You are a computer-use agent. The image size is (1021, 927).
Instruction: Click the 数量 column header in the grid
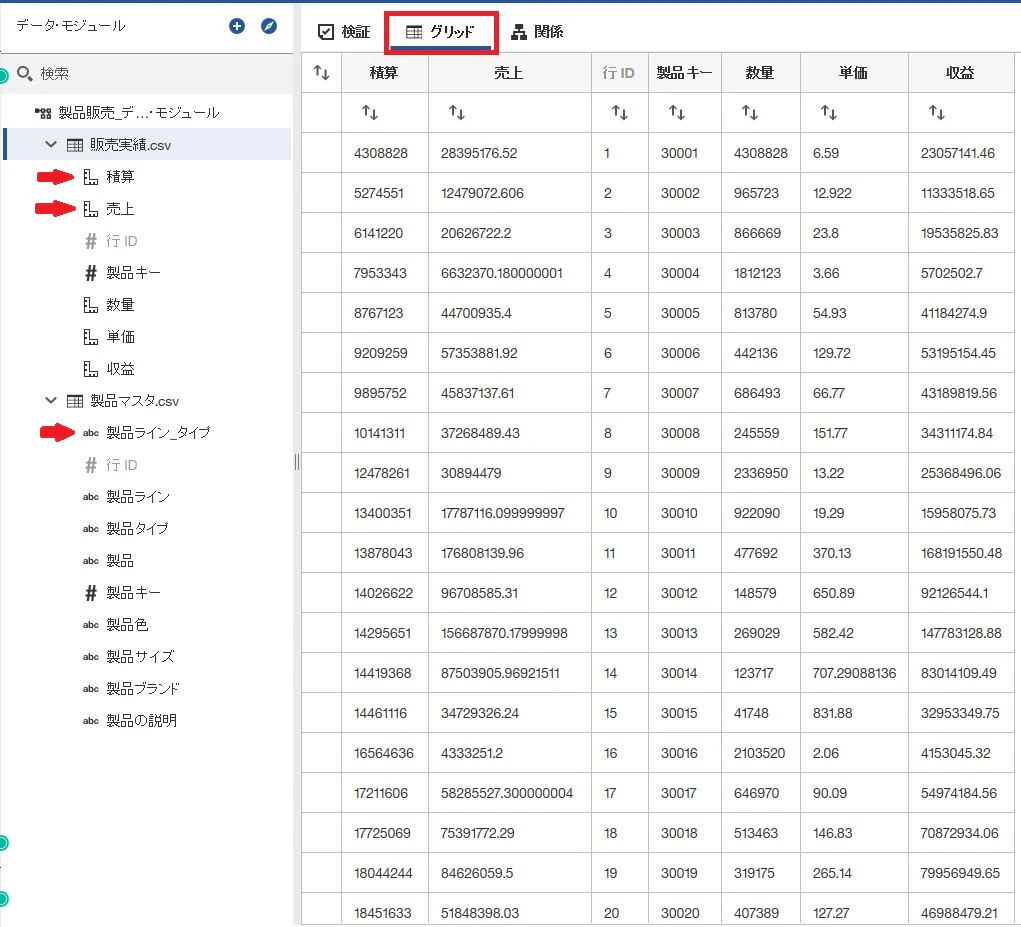click(761, 72)
